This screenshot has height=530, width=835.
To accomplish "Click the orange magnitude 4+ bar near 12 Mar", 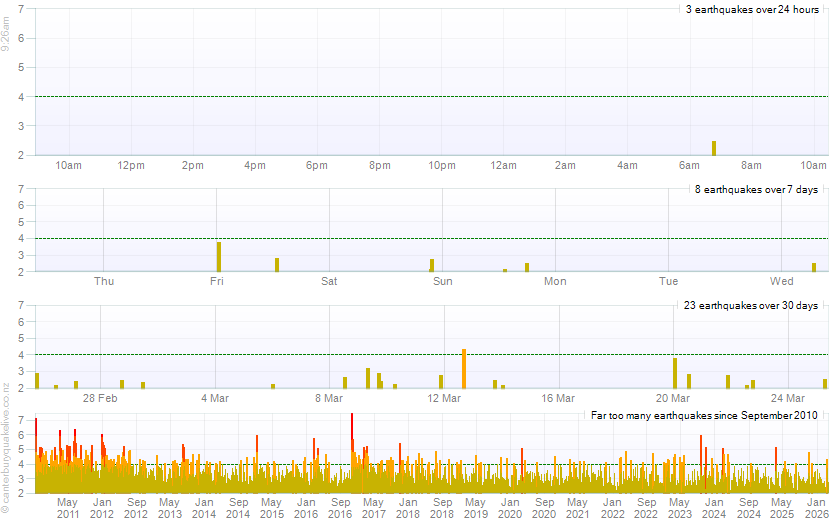I will pyautogui.click(x=464, y=369).
